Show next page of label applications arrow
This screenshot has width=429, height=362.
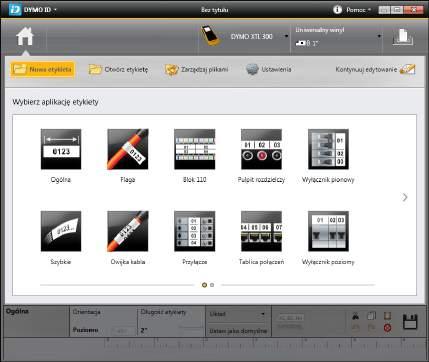[x=405, y=197]
